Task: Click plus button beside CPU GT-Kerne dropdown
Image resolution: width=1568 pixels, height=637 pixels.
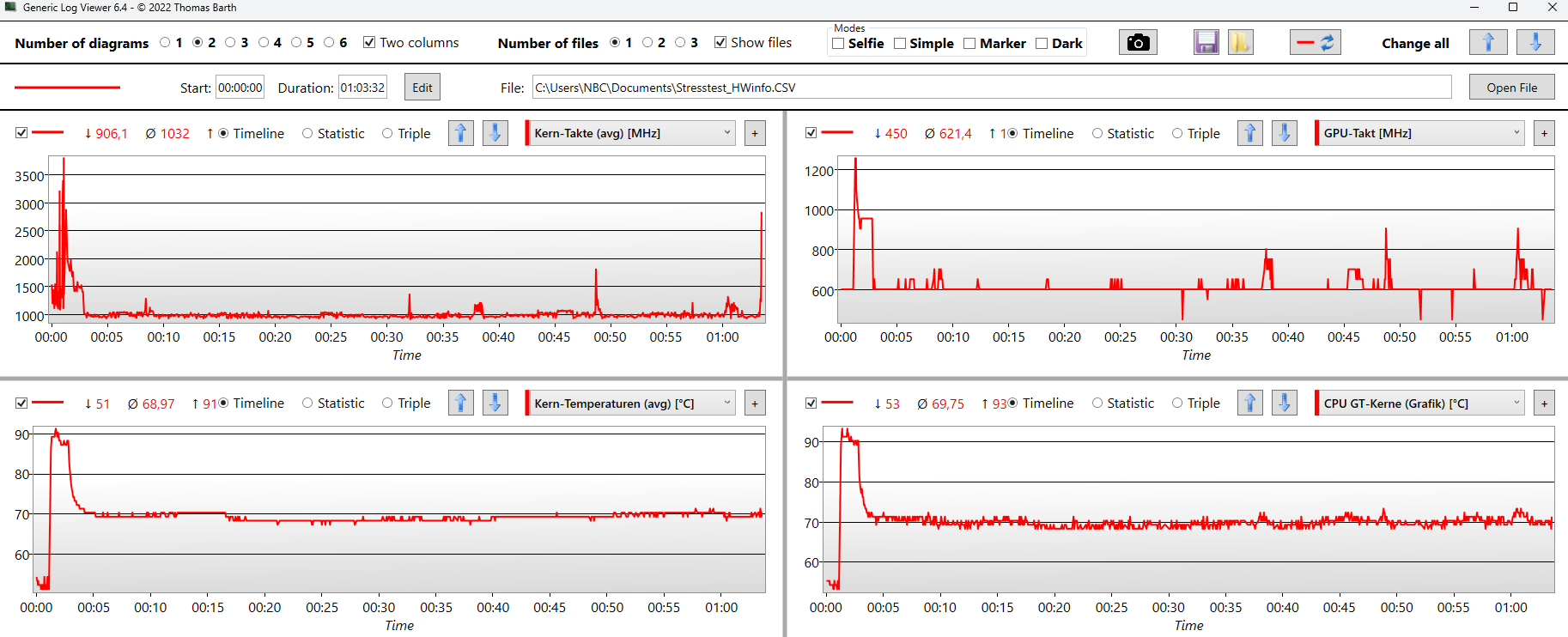Action: click(x=1544, y=403)
